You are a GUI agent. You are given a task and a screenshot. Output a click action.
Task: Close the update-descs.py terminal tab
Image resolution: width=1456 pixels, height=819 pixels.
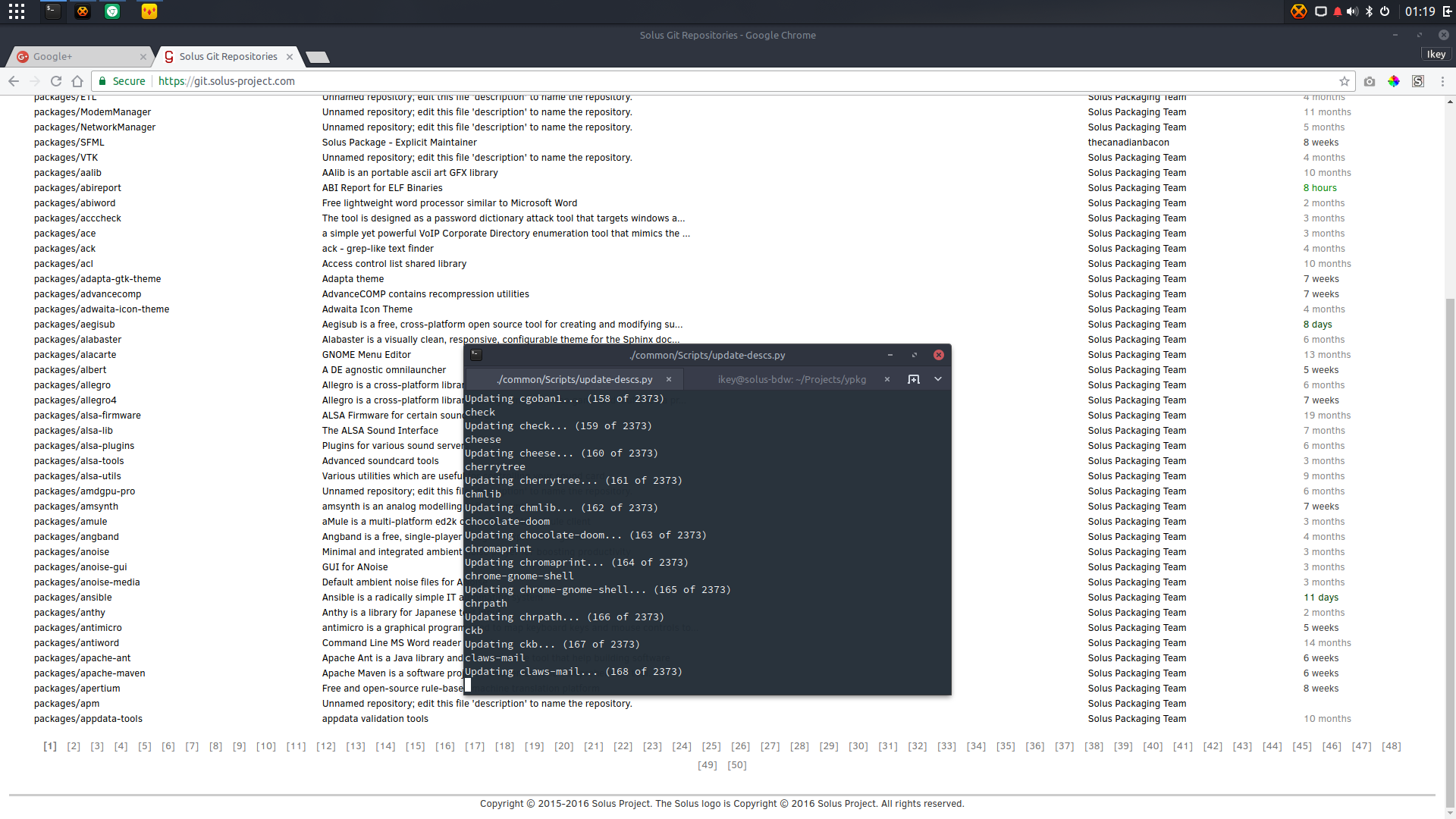coord(669,379)
